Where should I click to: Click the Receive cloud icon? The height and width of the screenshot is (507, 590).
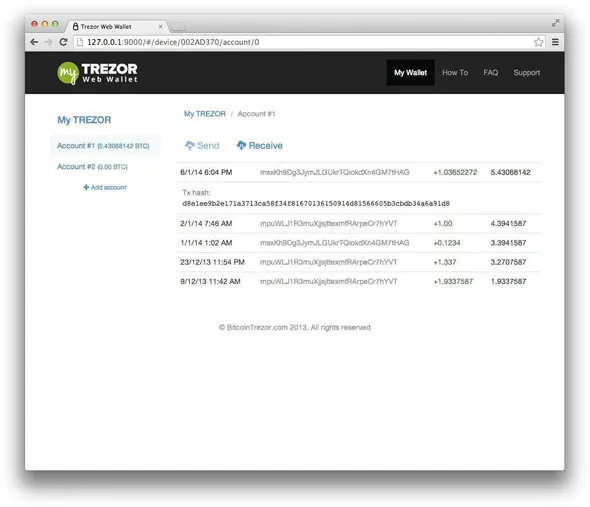(241, 145)
